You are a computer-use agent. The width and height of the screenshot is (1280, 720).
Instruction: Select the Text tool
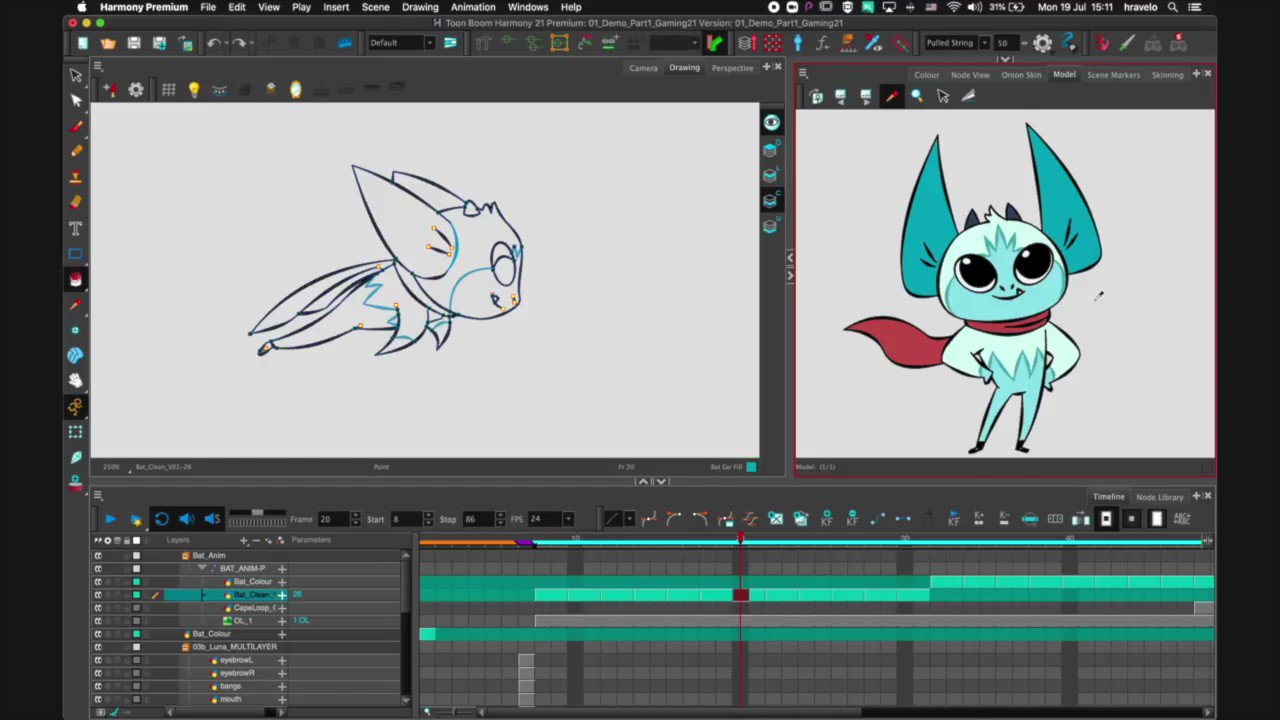pos(75,228)
